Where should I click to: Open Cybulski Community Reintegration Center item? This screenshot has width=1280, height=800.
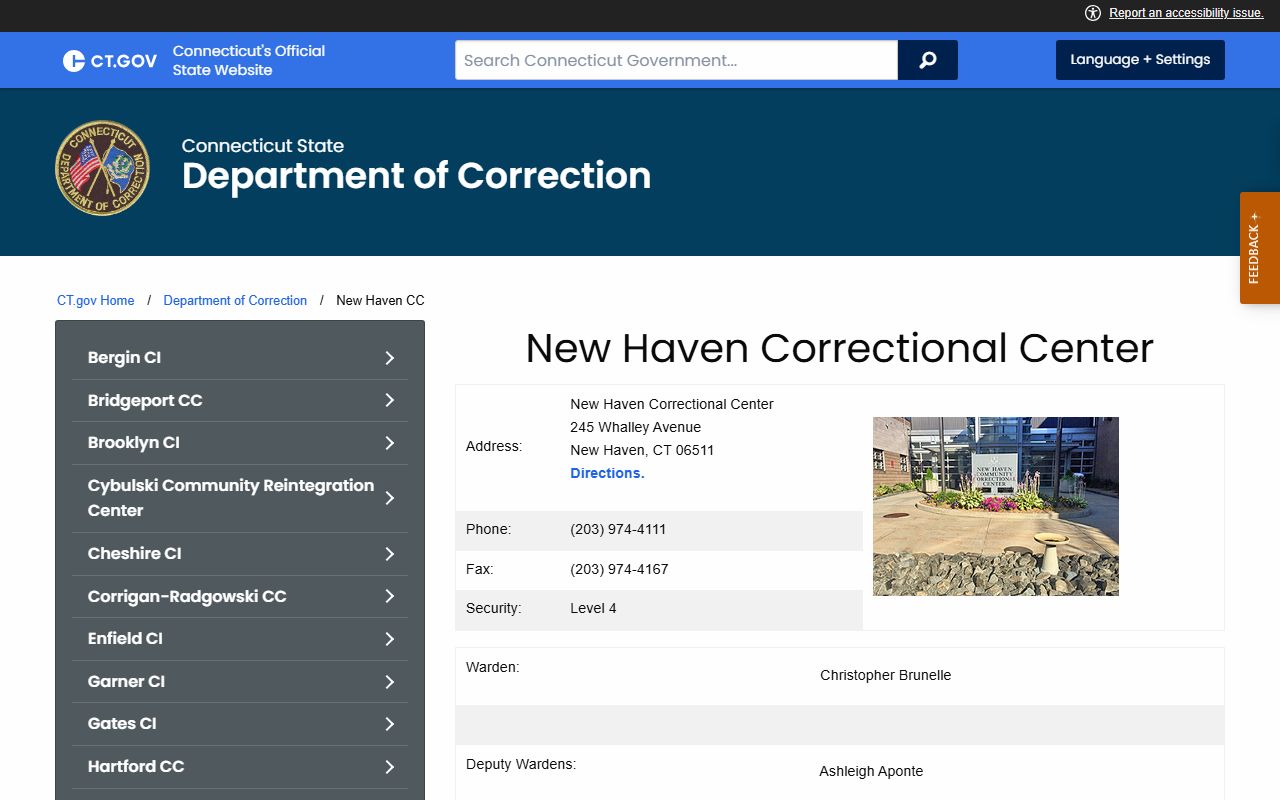[x=231, y=498]
